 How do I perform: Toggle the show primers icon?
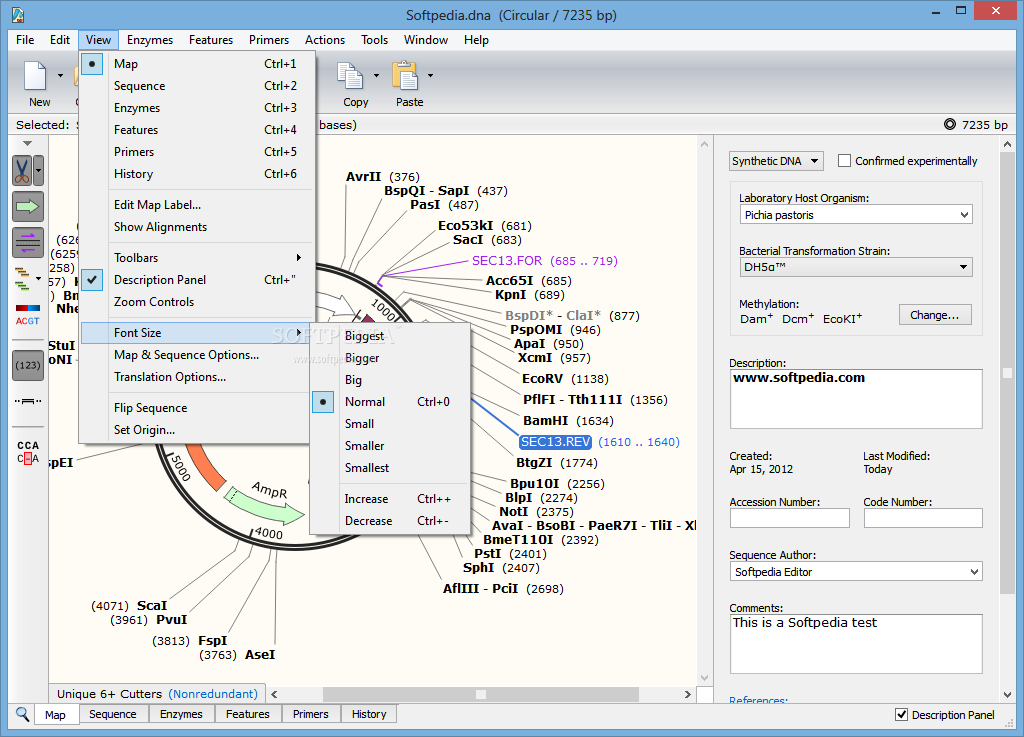point(27,241)
